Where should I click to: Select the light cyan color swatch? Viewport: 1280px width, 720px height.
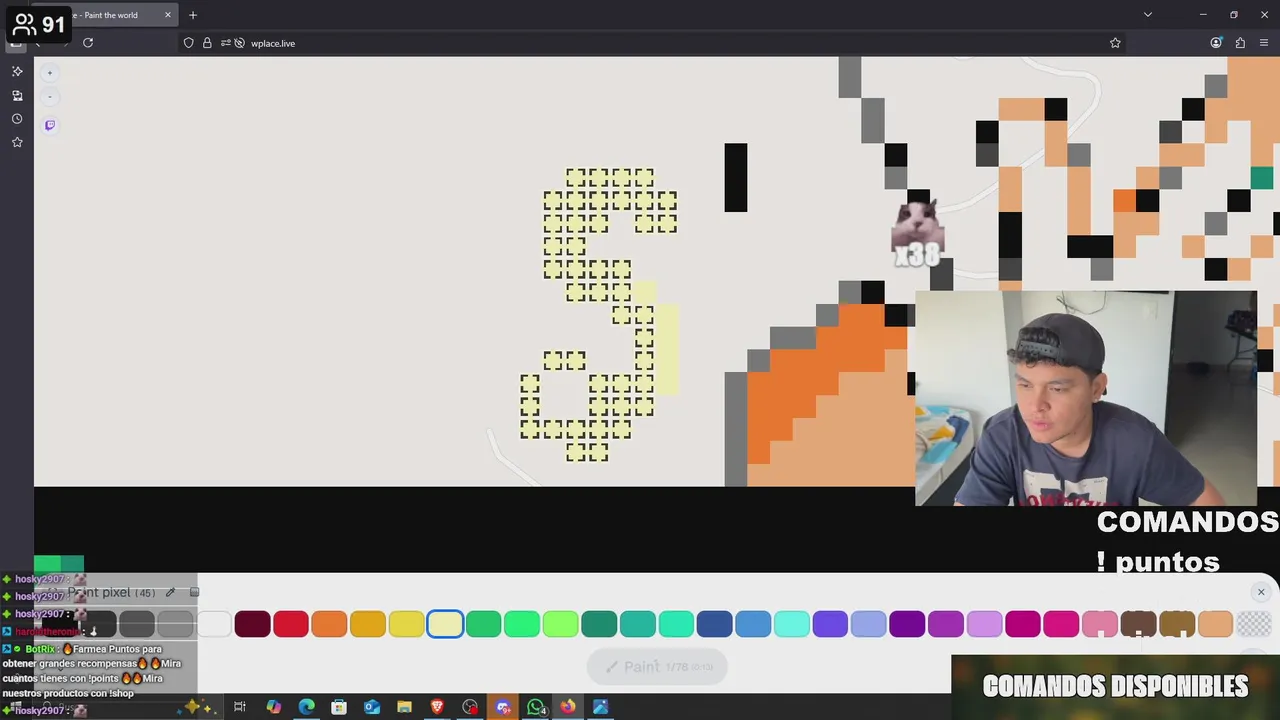pos(791,624)
